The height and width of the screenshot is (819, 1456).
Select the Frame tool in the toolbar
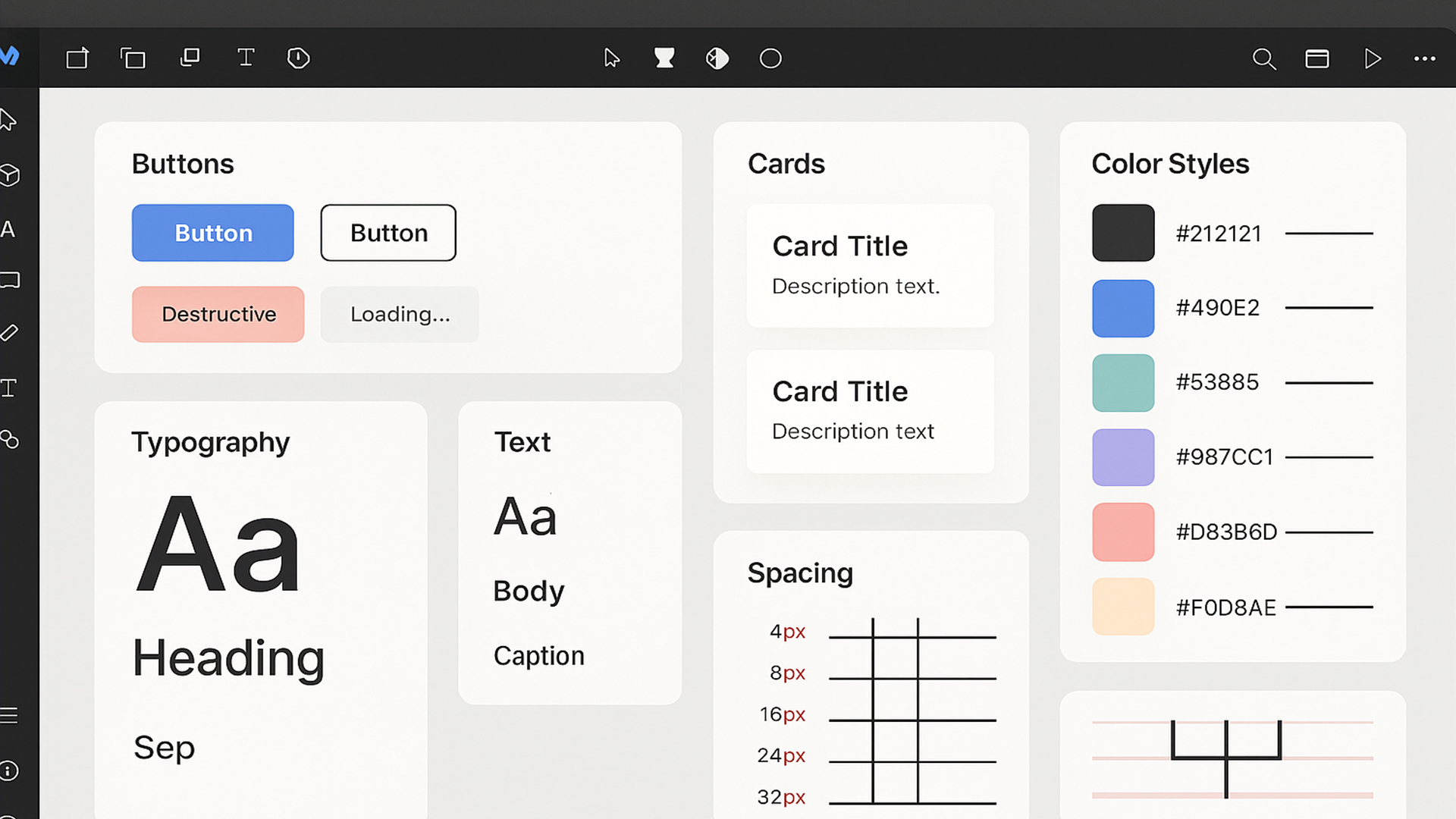click(x=77, y=58)
